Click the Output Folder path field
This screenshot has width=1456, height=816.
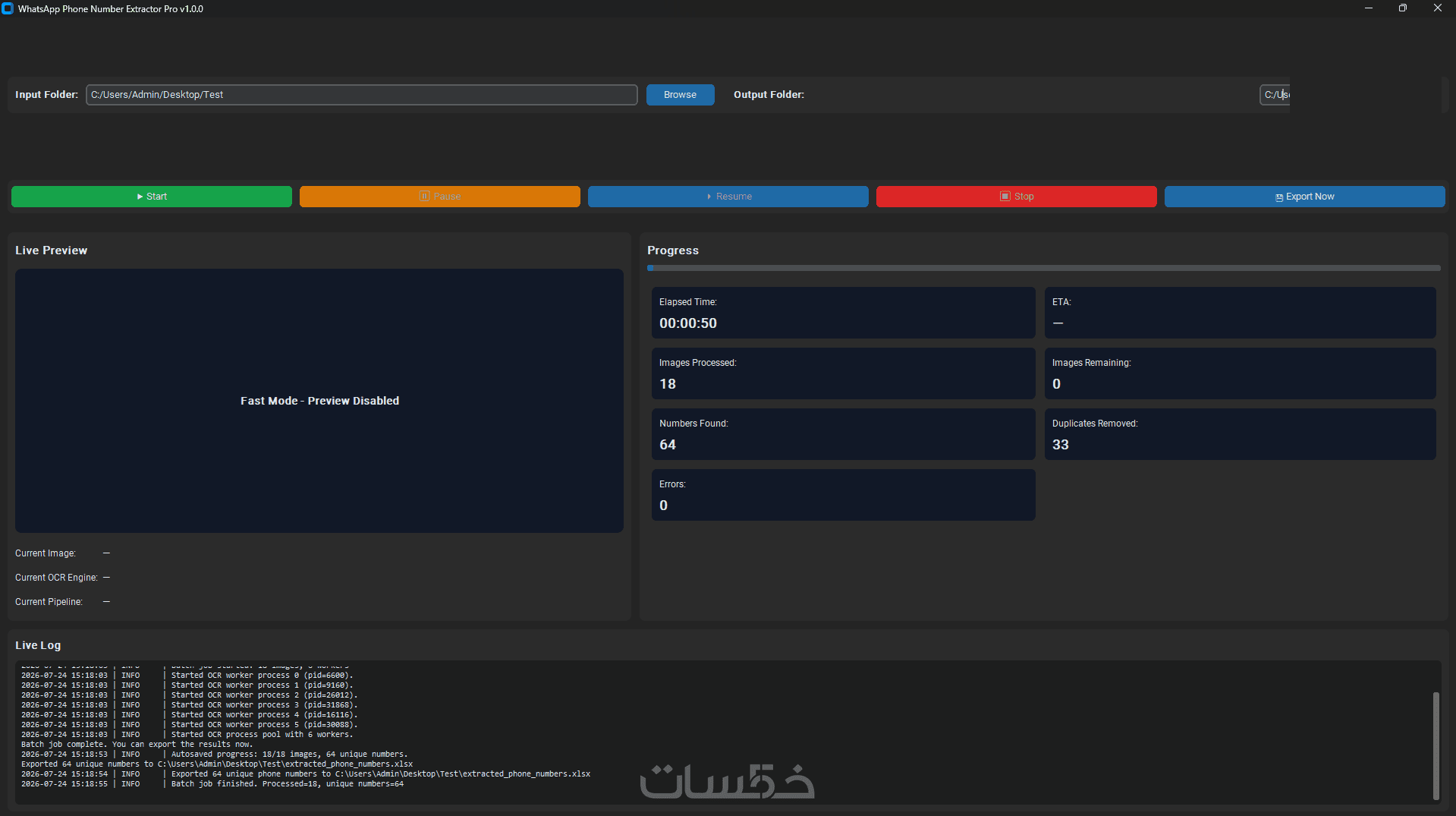(x=1275, y=95)
